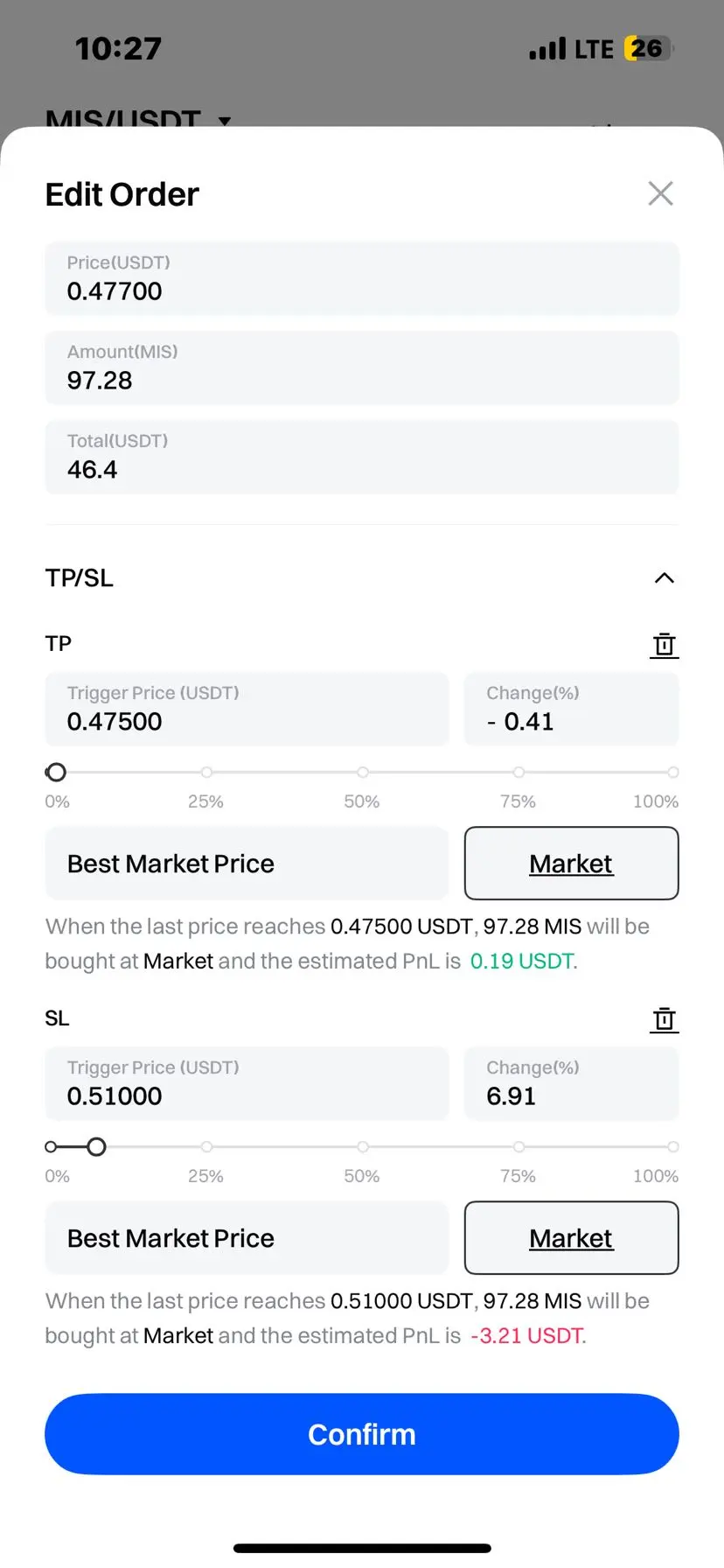Set the SL slider to 25%
Viewport: 724px width, 1568px height.
[x=206, y=1147]
